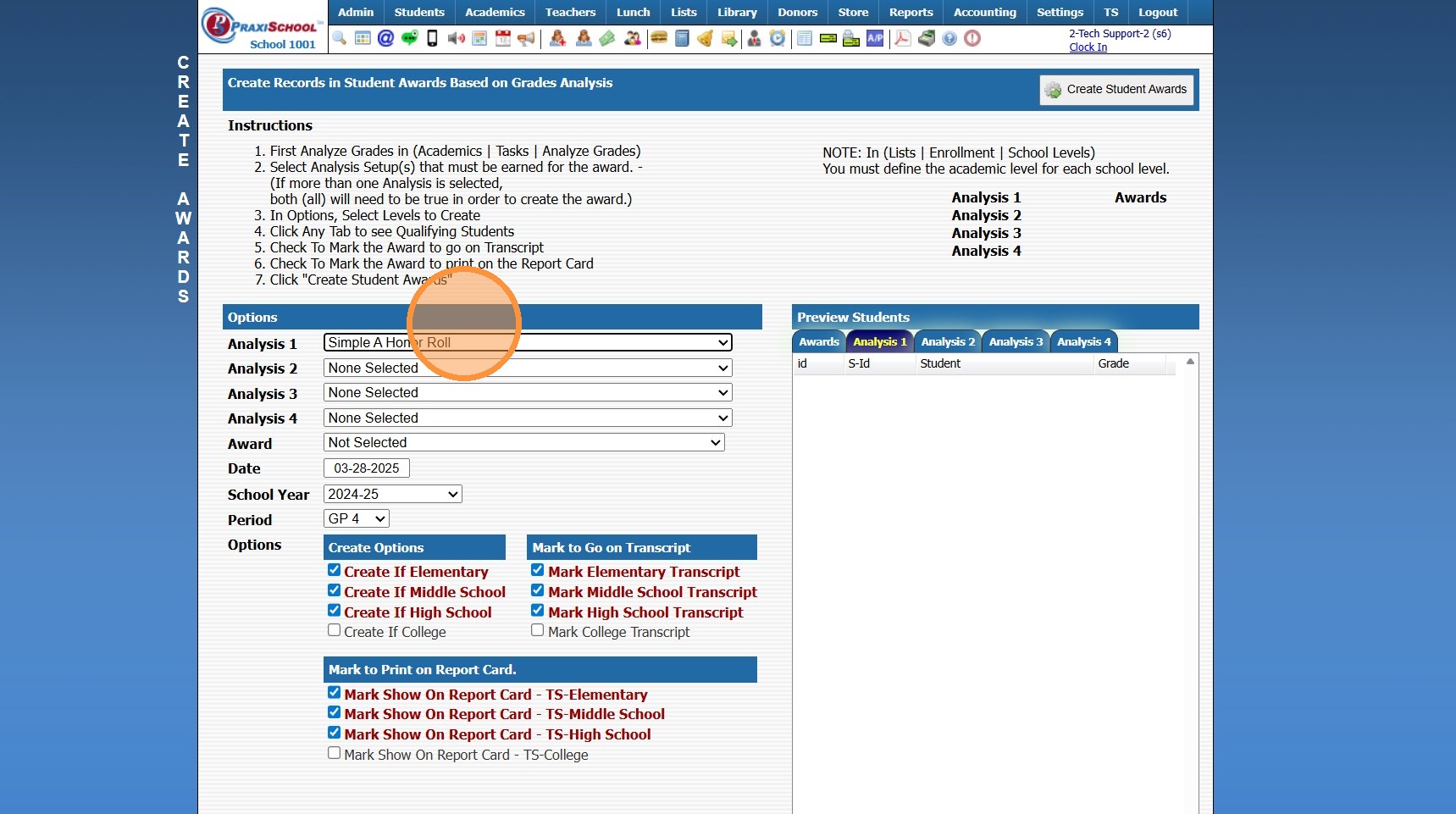Viewport: 1456px width, 814px height.
Task: Toggle Show On Report Card TS-Elementary checkbox
Action: click(334, 693)
